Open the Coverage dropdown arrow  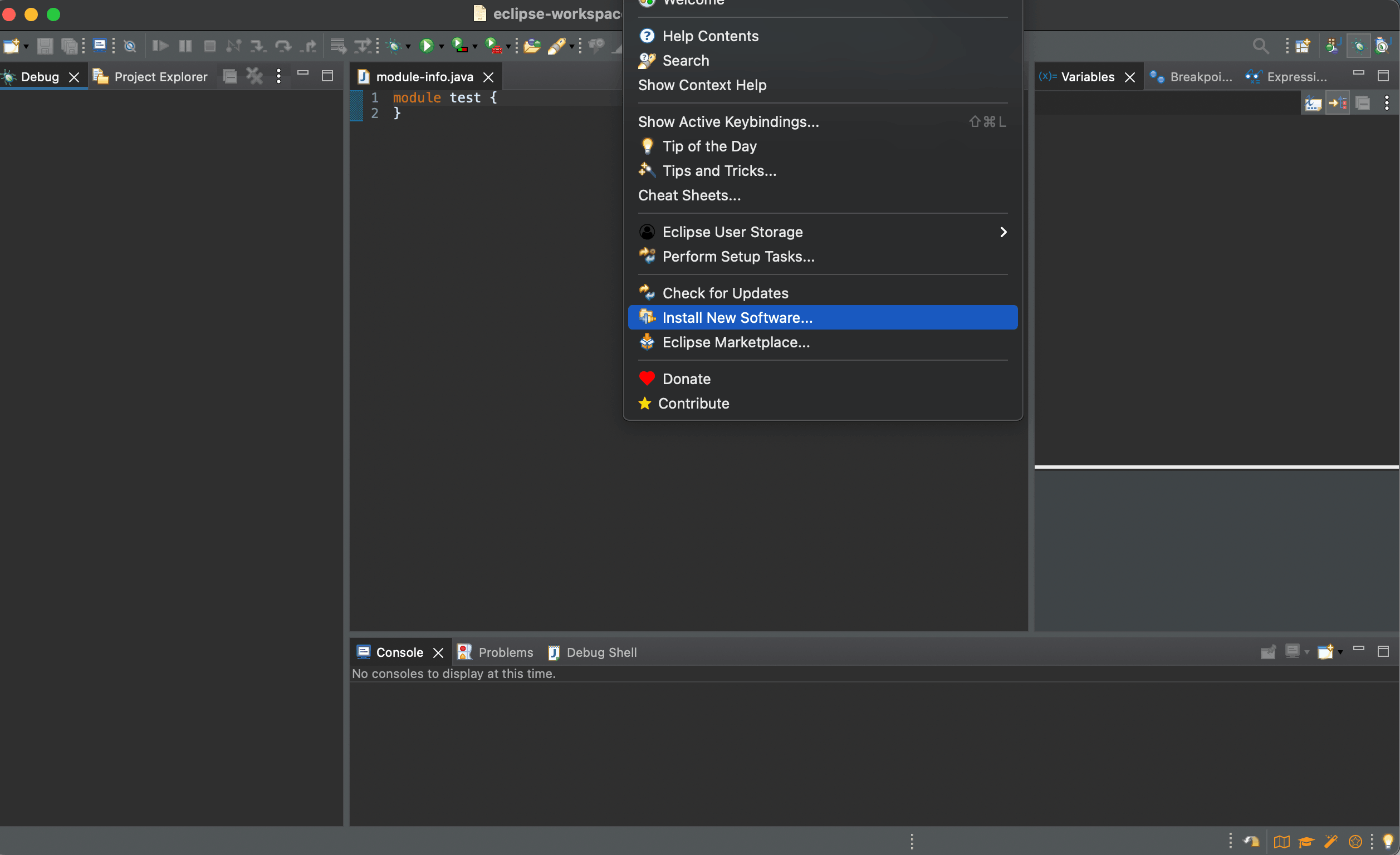(475, 46)
